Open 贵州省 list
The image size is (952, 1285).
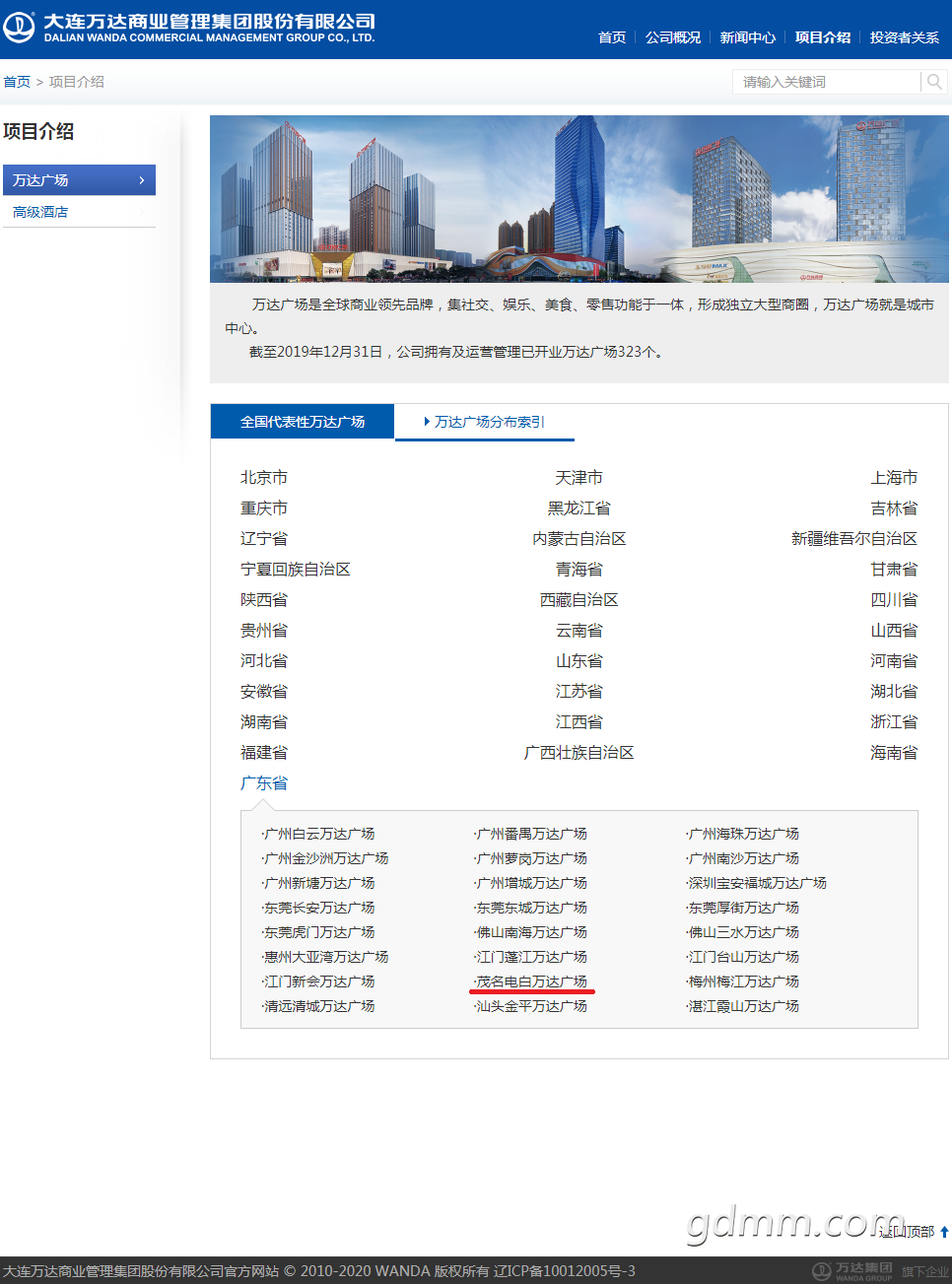click(264, 631)
